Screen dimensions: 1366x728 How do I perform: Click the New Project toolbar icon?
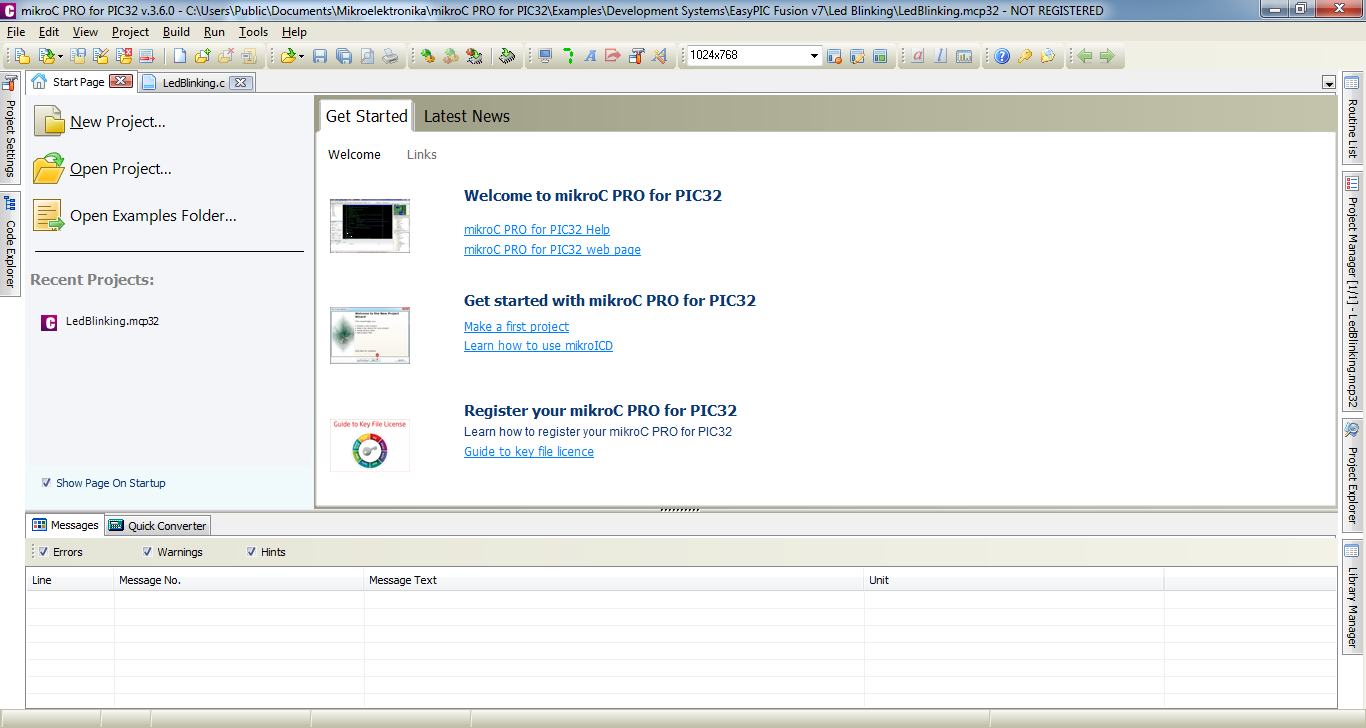[x=21, y=56]
